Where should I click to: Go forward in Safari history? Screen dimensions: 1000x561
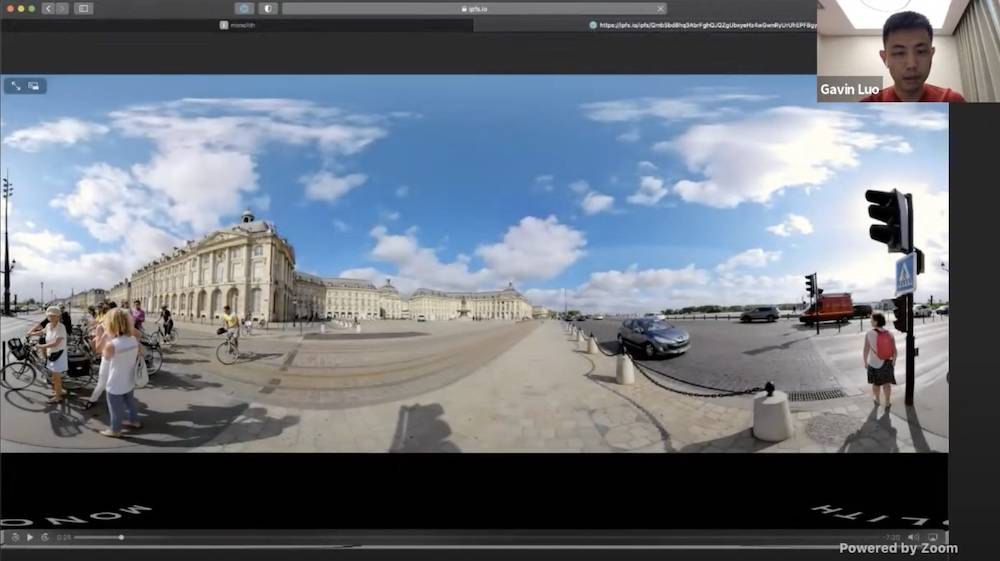pos(62,8)
